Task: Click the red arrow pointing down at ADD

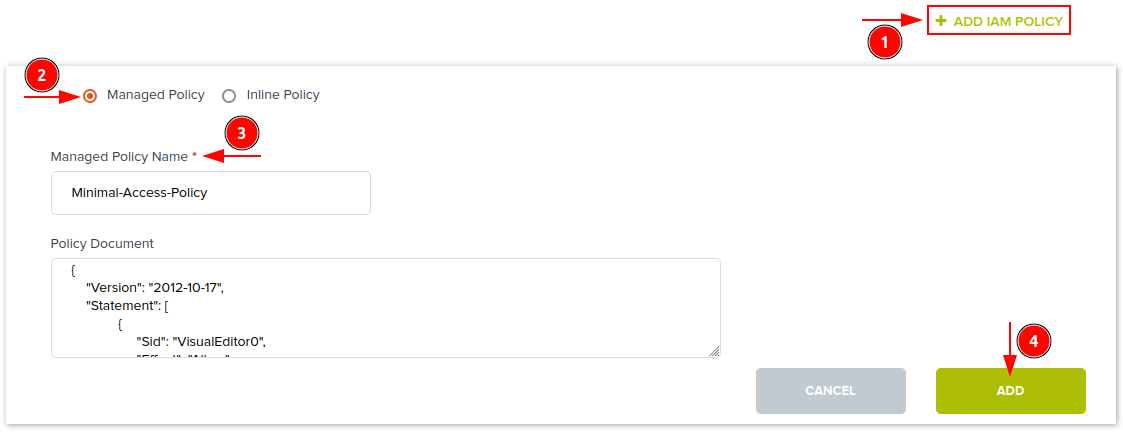Action: pos(1010,346)
